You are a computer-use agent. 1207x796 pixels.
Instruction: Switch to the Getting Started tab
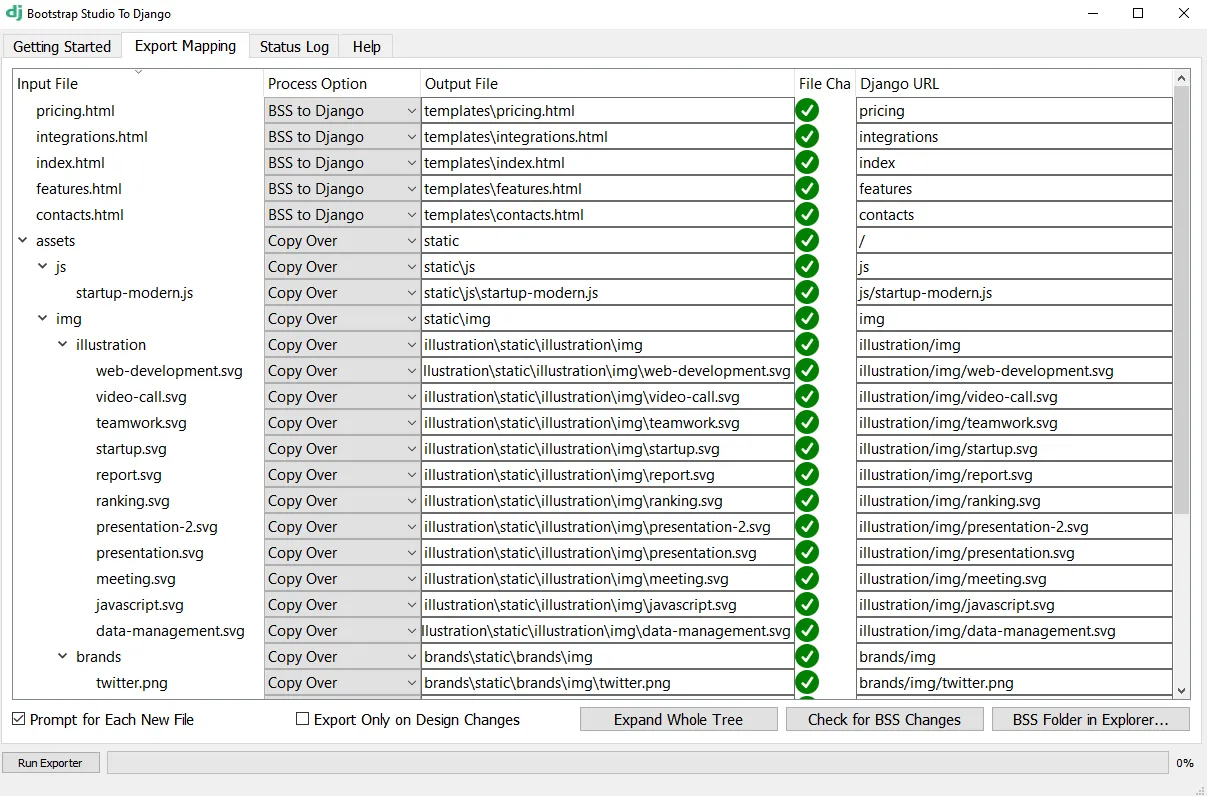coord(62,47)
